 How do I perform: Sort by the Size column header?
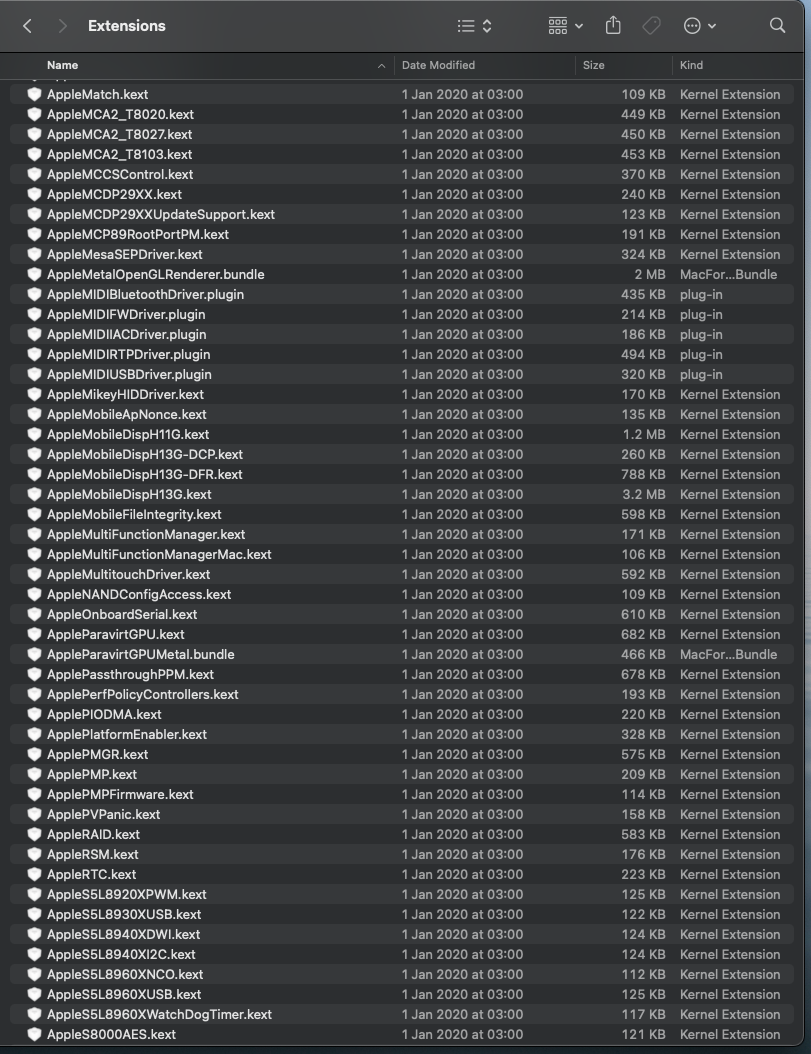593,65
